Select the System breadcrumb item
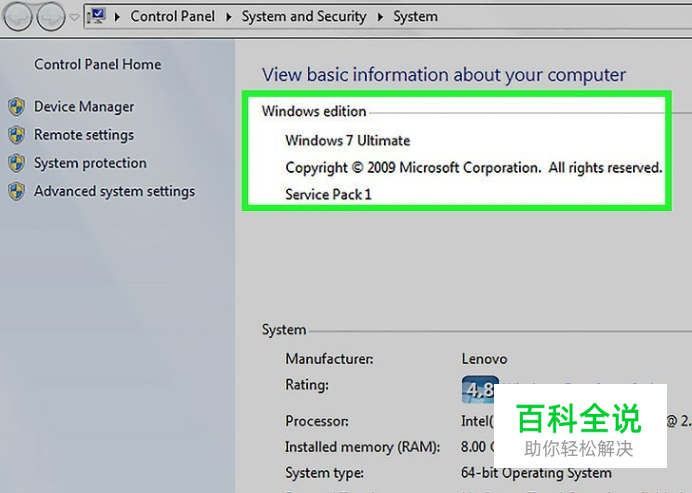This screenshot has height=493, width=692. coord(415,17)
